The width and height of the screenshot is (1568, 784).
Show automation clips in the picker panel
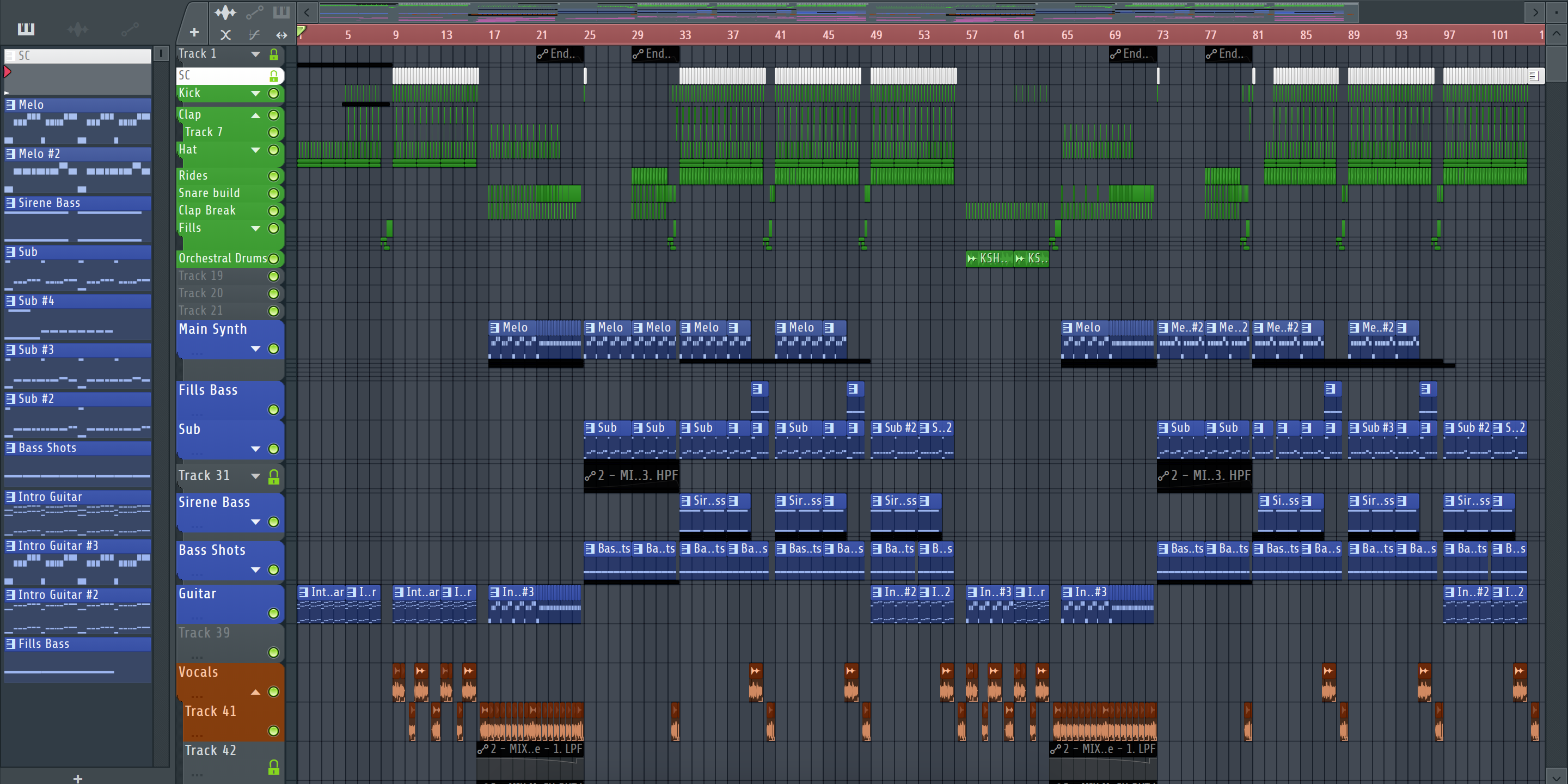tap(130, 29)
